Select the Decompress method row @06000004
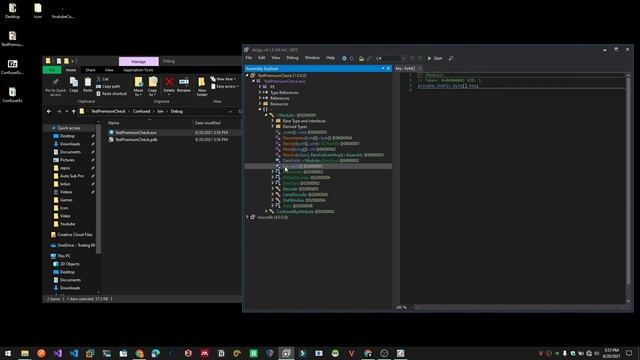 click(317, 138)
